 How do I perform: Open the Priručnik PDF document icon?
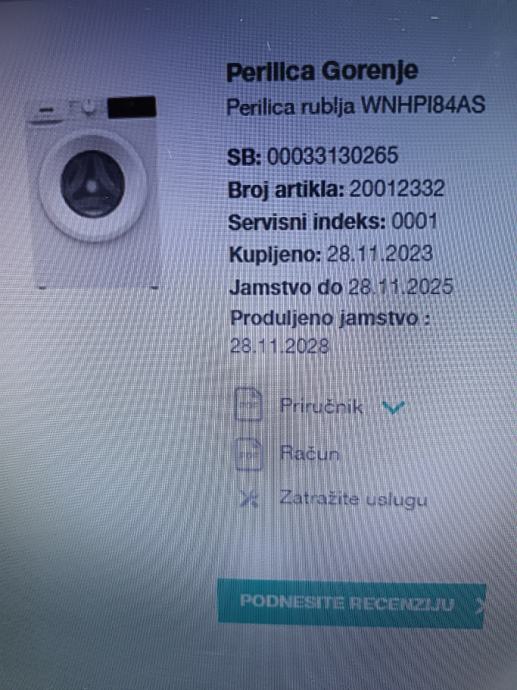[248, 404]
